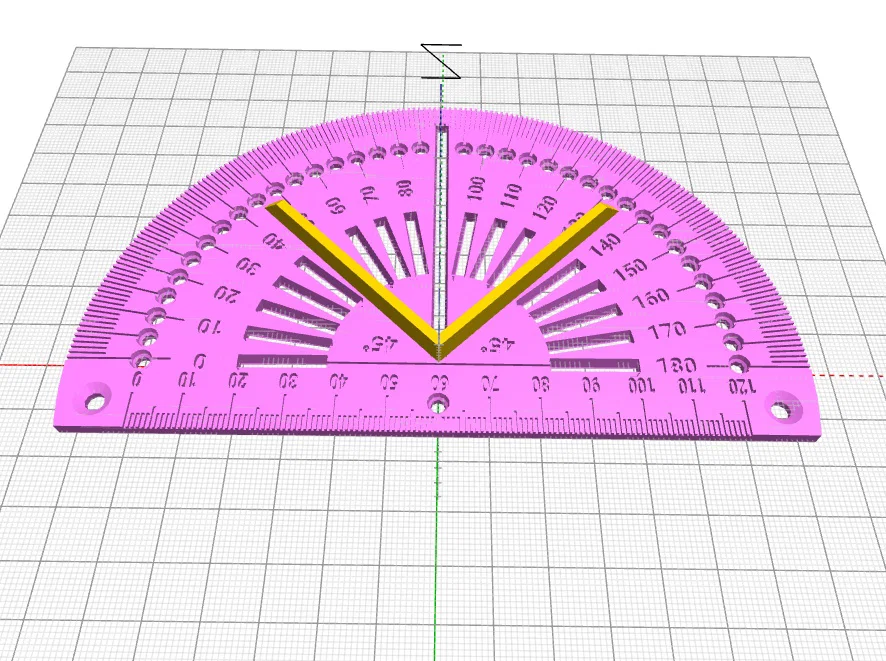
Task: Click the corner mounting hole near ruler 0
Action: tap(95, 401)
